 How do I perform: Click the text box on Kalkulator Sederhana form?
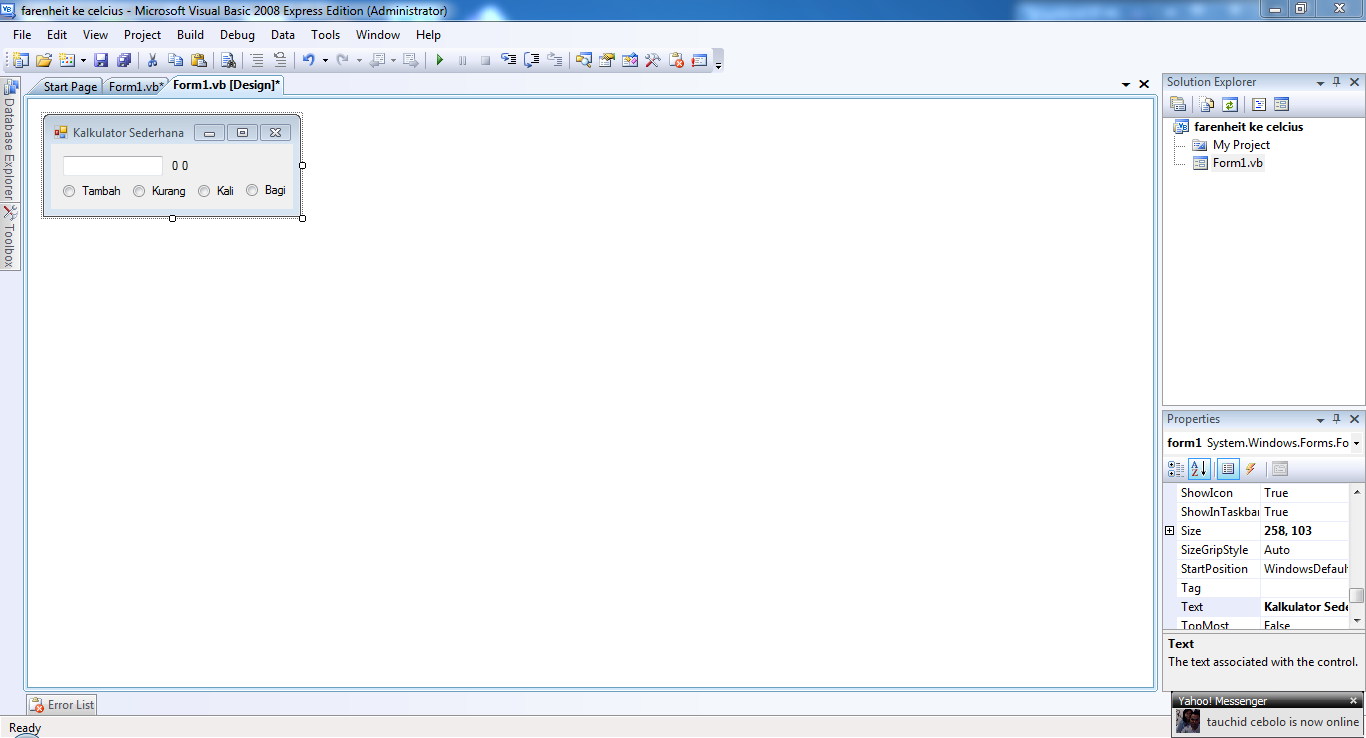point(112,165)
